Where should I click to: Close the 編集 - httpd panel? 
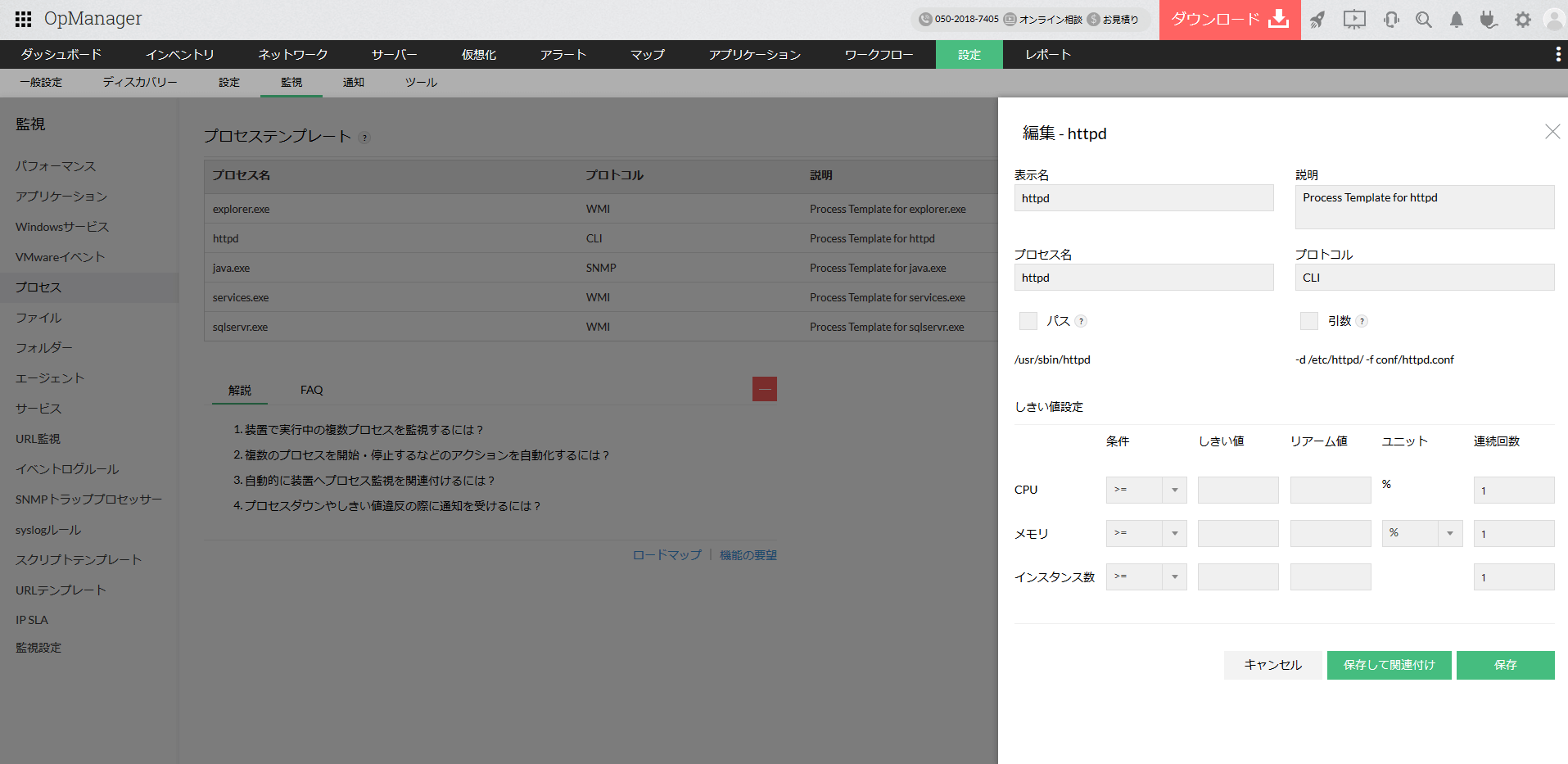pos(1552,132)
